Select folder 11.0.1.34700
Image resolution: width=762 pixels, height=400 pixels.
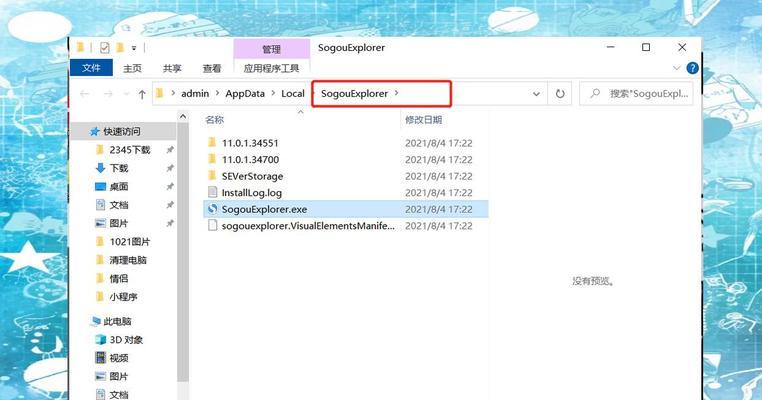pos(250,159)
